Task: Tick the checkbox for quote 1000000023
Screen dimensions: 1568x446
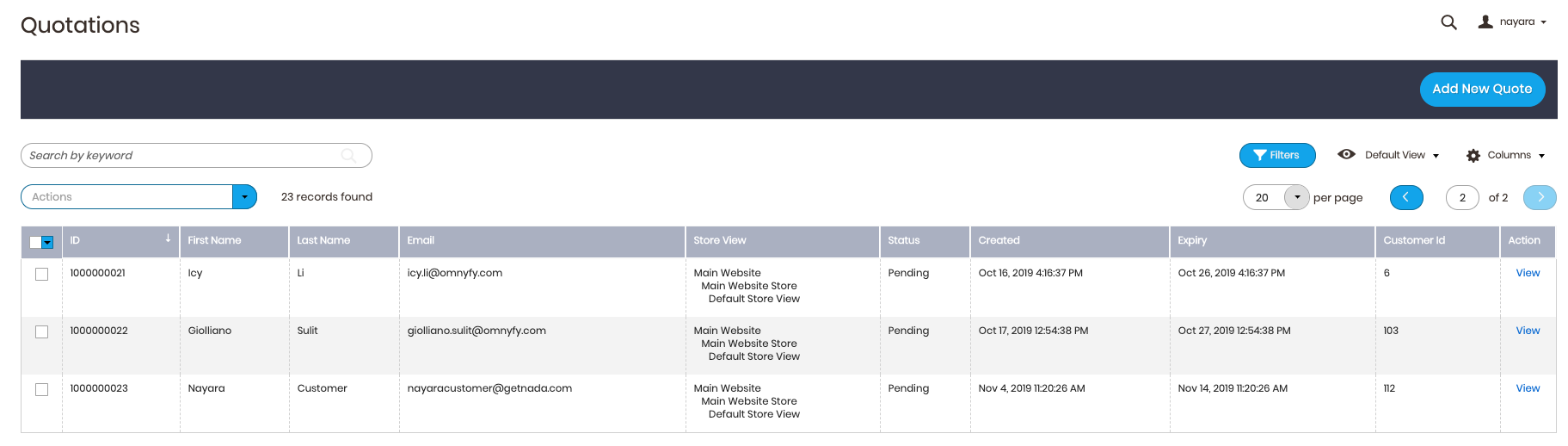Action: coord(41,390)
